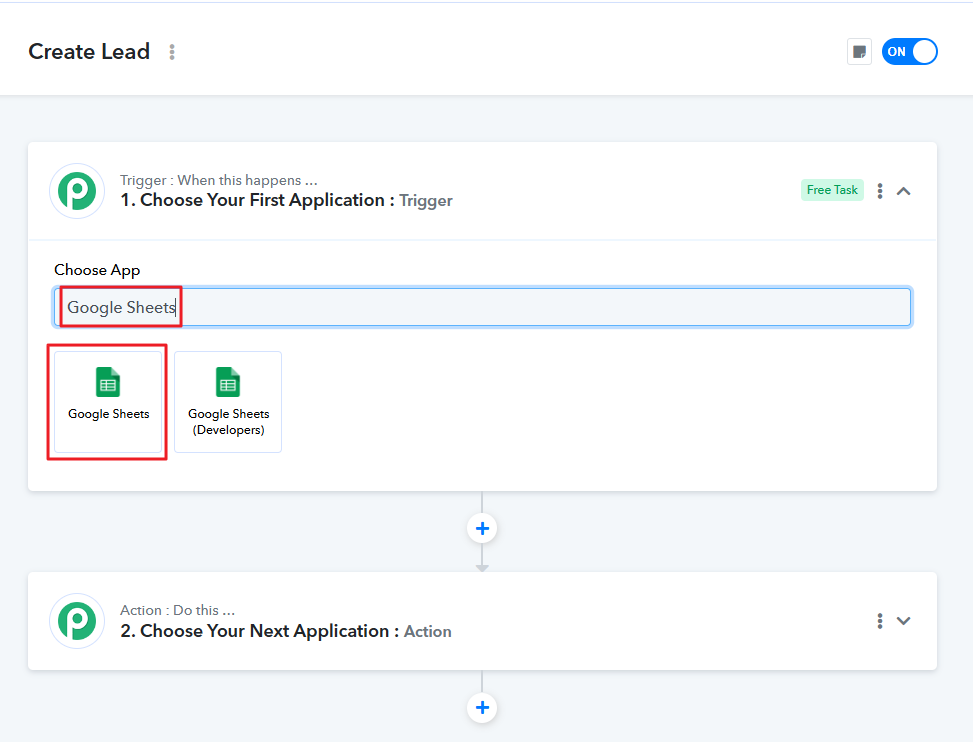Expand the Choose Your Next Application step
This screenshot has width=973, height=742.
(904, 621)
